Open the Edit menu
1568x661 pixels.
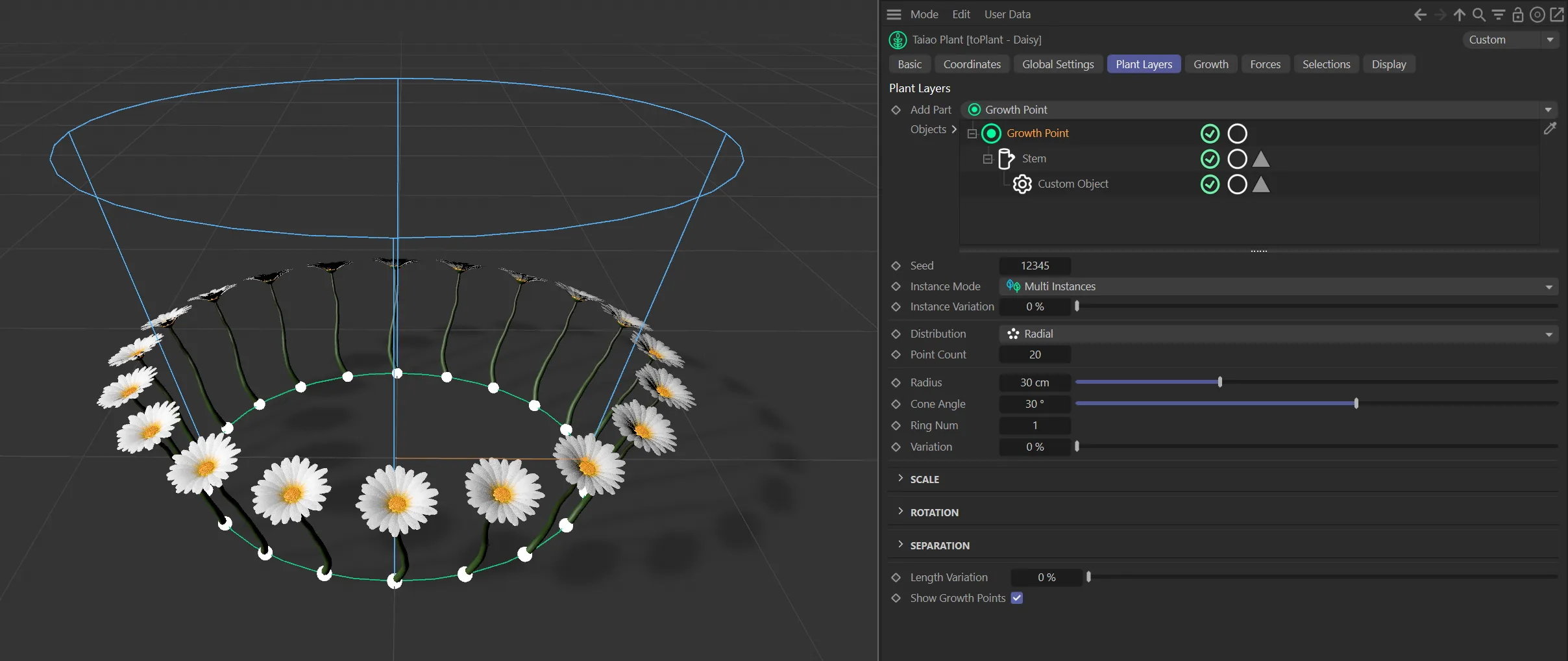[961, 14]
